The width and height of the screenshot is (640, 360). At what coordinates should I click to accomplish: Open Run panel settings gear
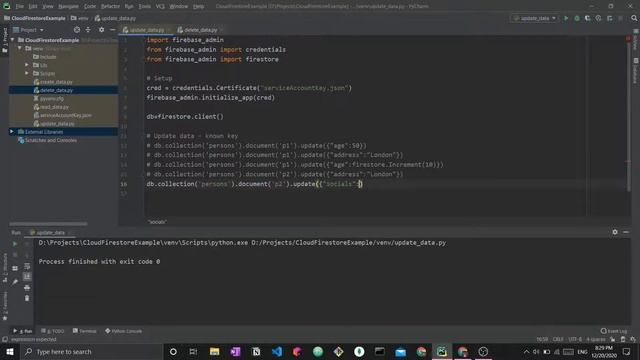tap(615, 232)
